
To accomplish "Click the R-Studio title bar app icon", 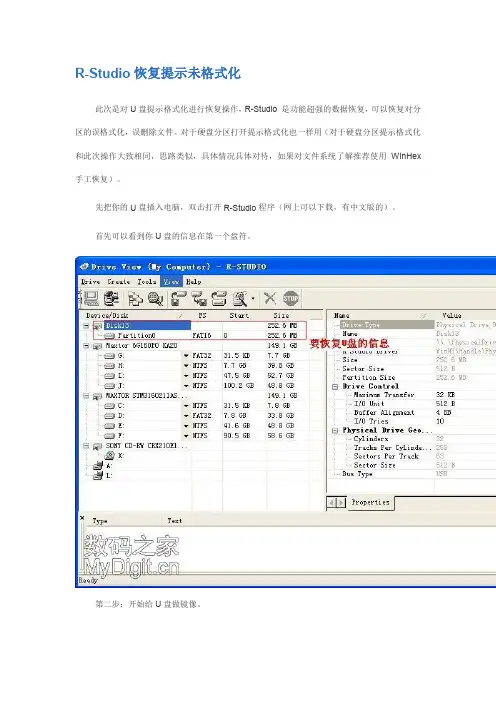I will point(84,267).
